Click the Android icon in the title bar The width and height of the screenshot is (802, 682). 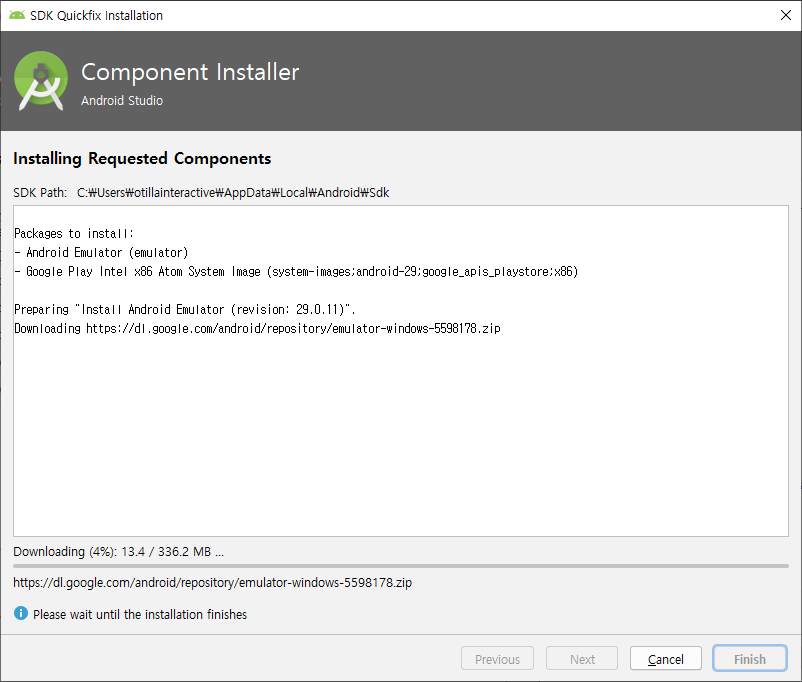coord(17,15)
